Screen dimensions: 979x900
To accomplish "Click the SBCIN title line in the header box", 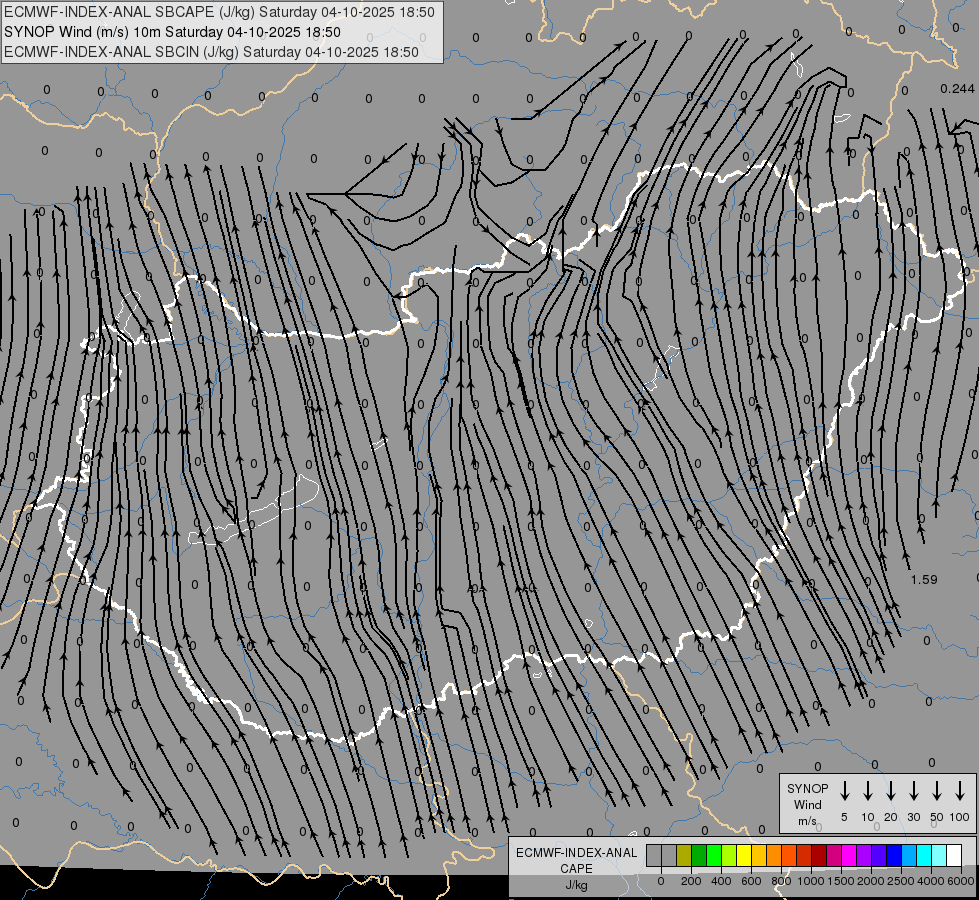I will [211, 52].
